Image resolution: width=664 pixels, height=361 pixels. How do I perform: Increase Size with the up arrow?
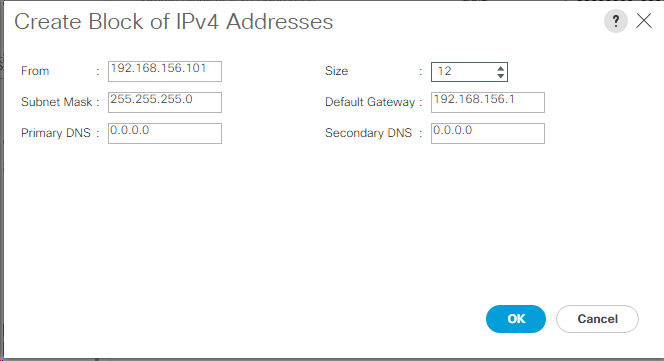click(501, 68)
